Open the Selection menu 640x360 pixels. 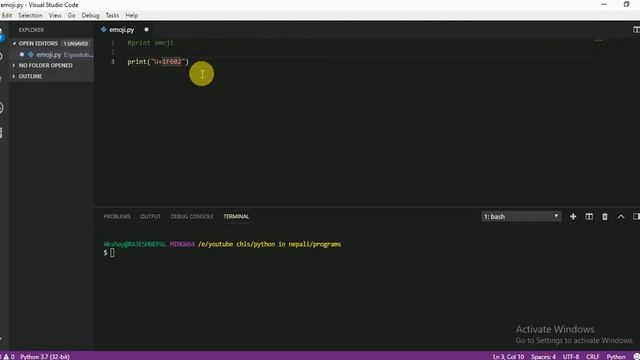click(x=30, y=16)
